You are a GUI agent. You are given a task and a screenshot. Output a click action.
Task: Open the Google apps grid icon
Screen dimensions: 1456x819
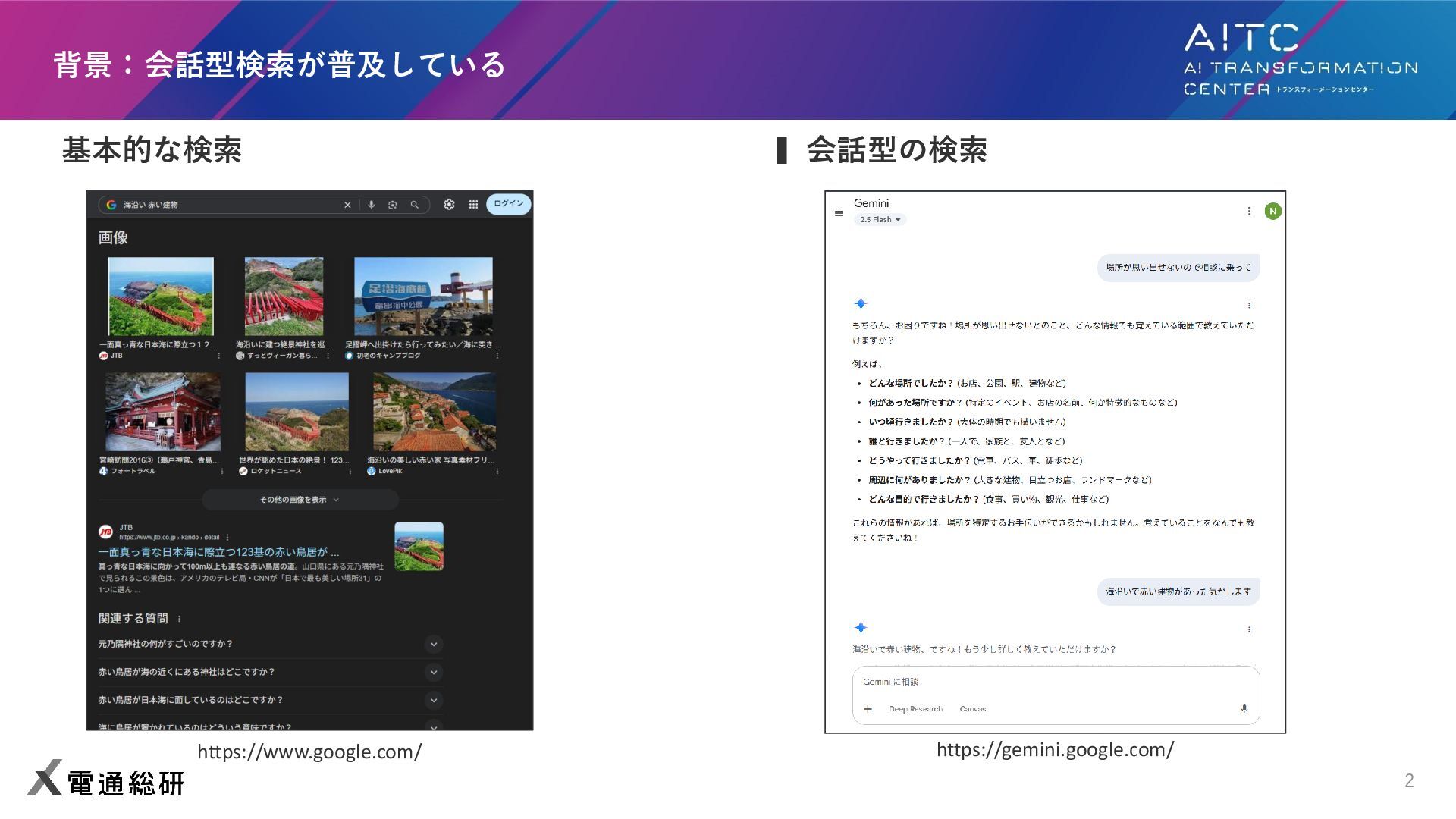point(473,204)
